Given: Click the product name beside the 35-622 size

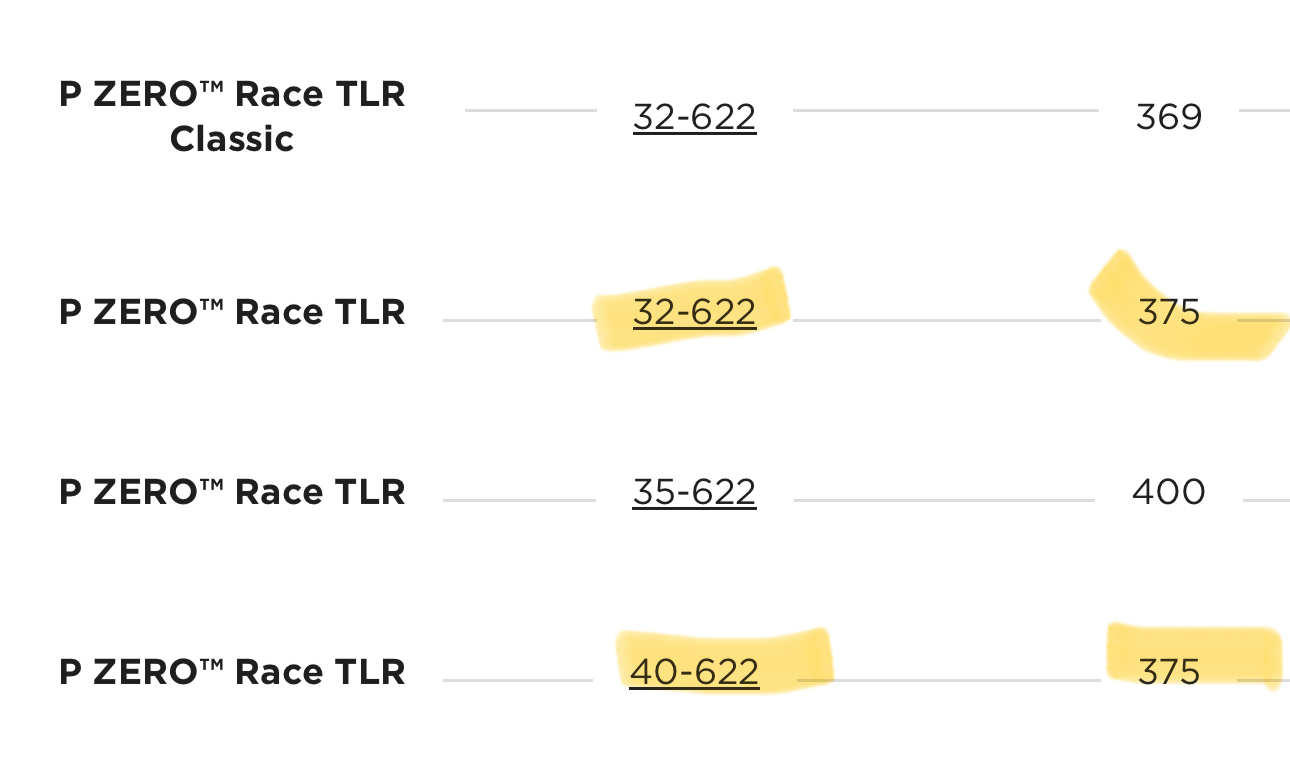Looking at the screenshot, I should pos(232,492).
